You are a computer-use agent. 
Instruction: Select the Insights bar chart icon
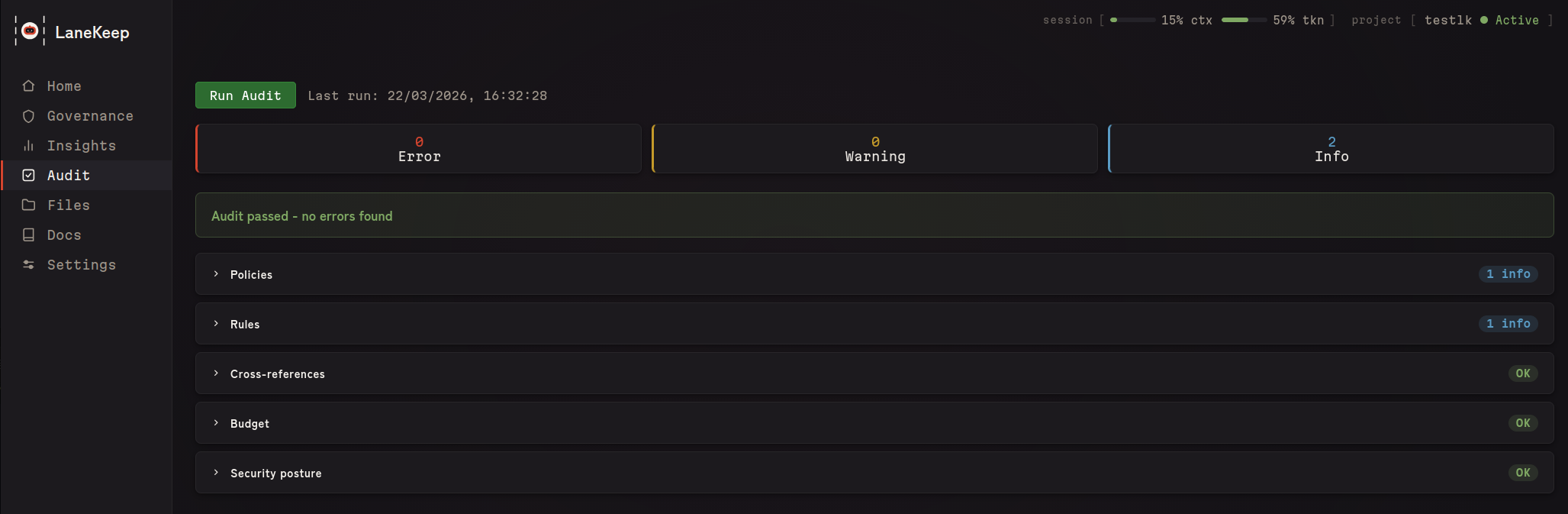[28, 145]
